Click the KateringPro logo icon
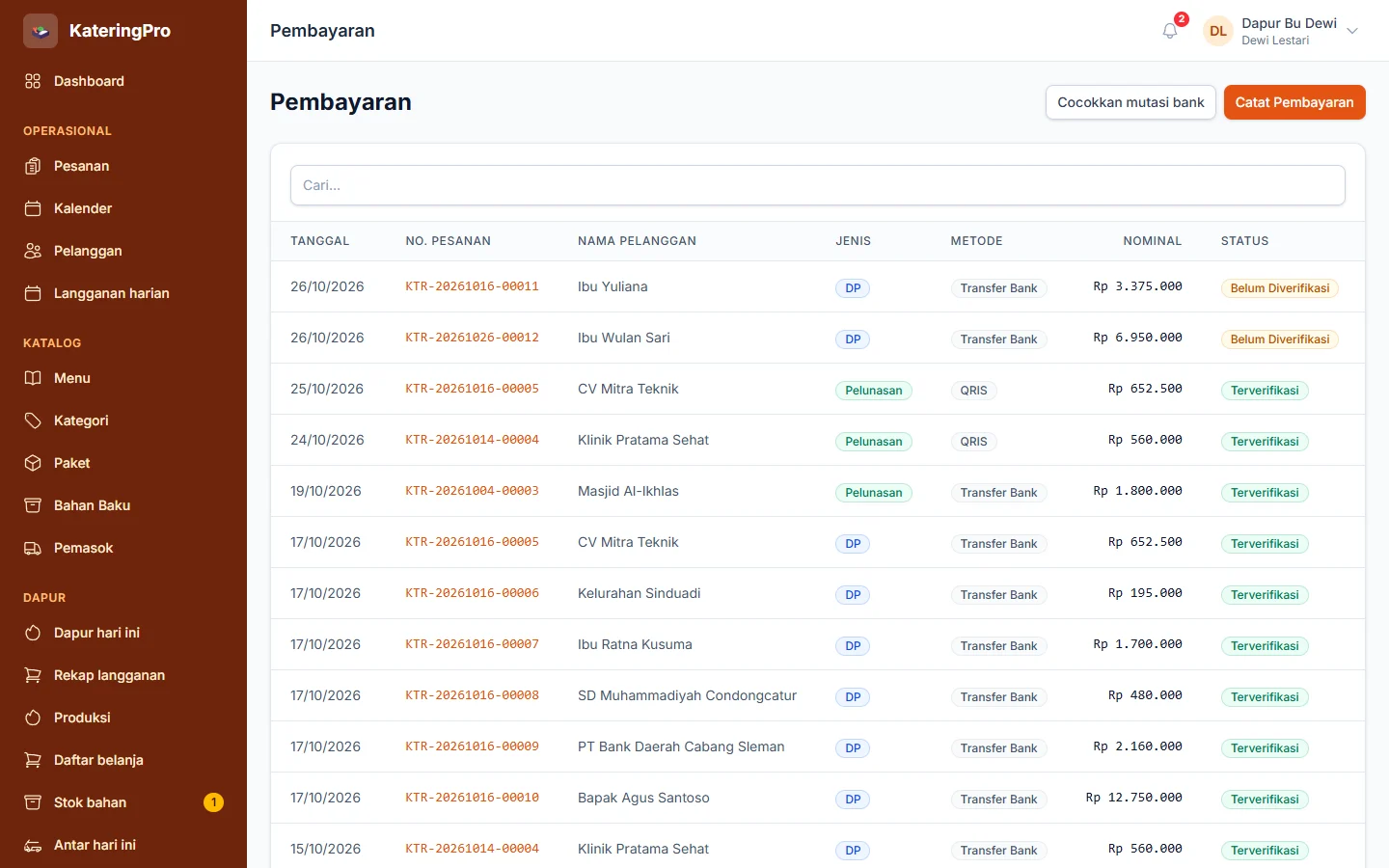This screenshot has width=1389, height=868. (41, 31)
